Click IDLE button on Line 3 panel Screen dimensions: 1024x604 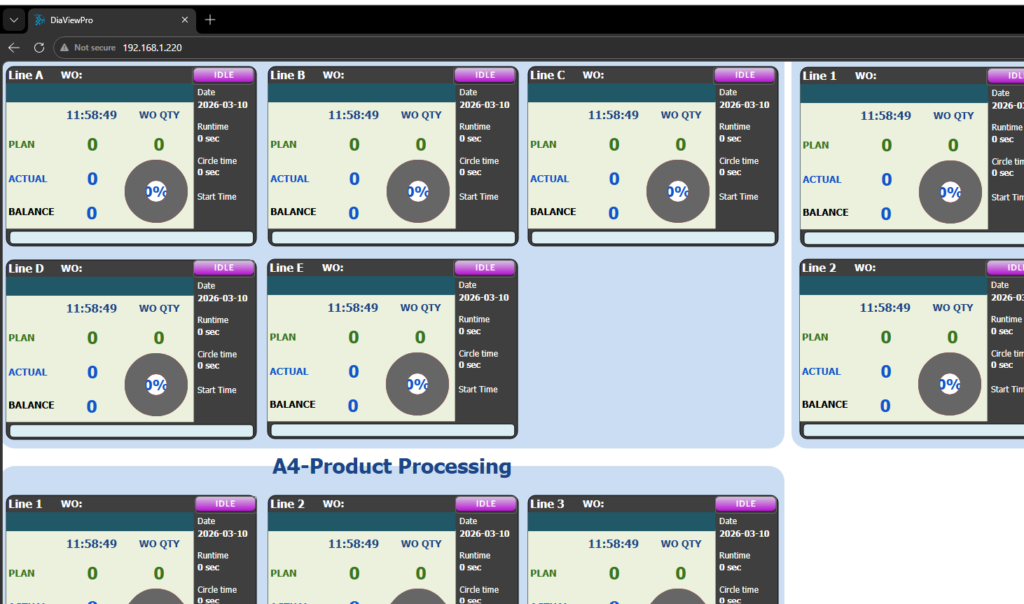(x=746, y=504)
